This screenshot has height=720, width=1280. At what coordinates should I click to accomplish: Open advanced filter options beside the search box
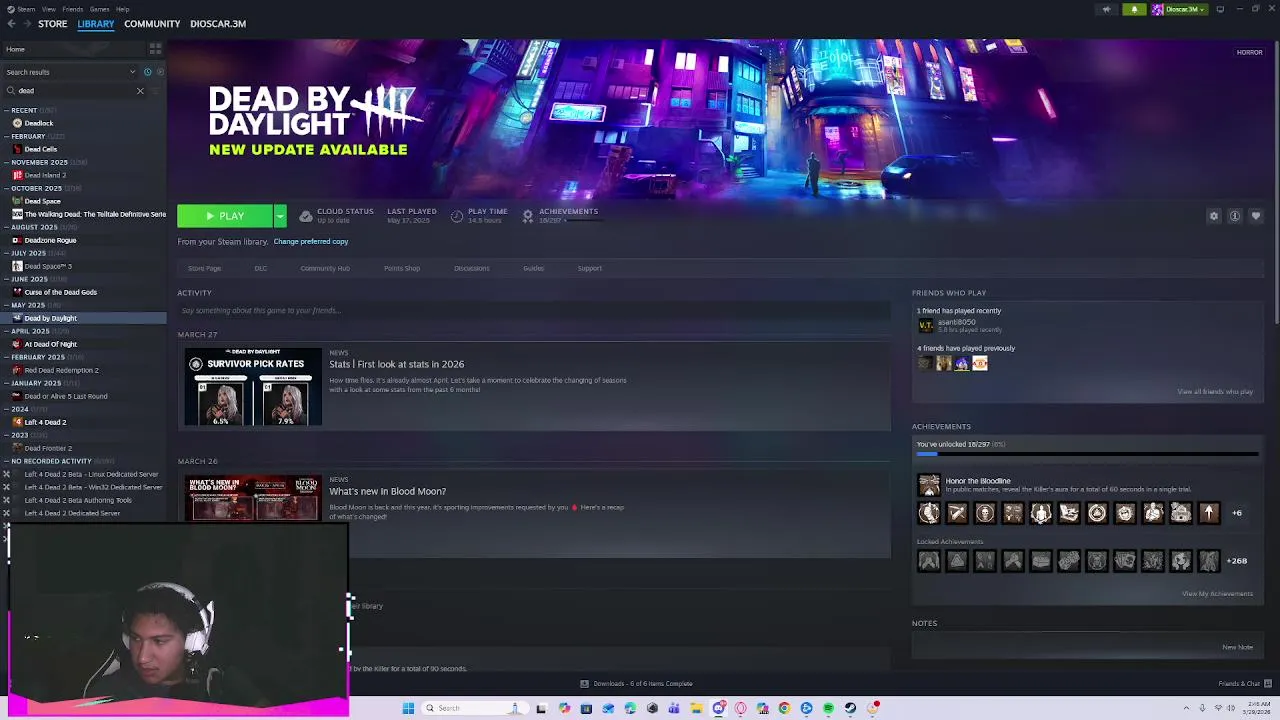click(x=156, y=91)
